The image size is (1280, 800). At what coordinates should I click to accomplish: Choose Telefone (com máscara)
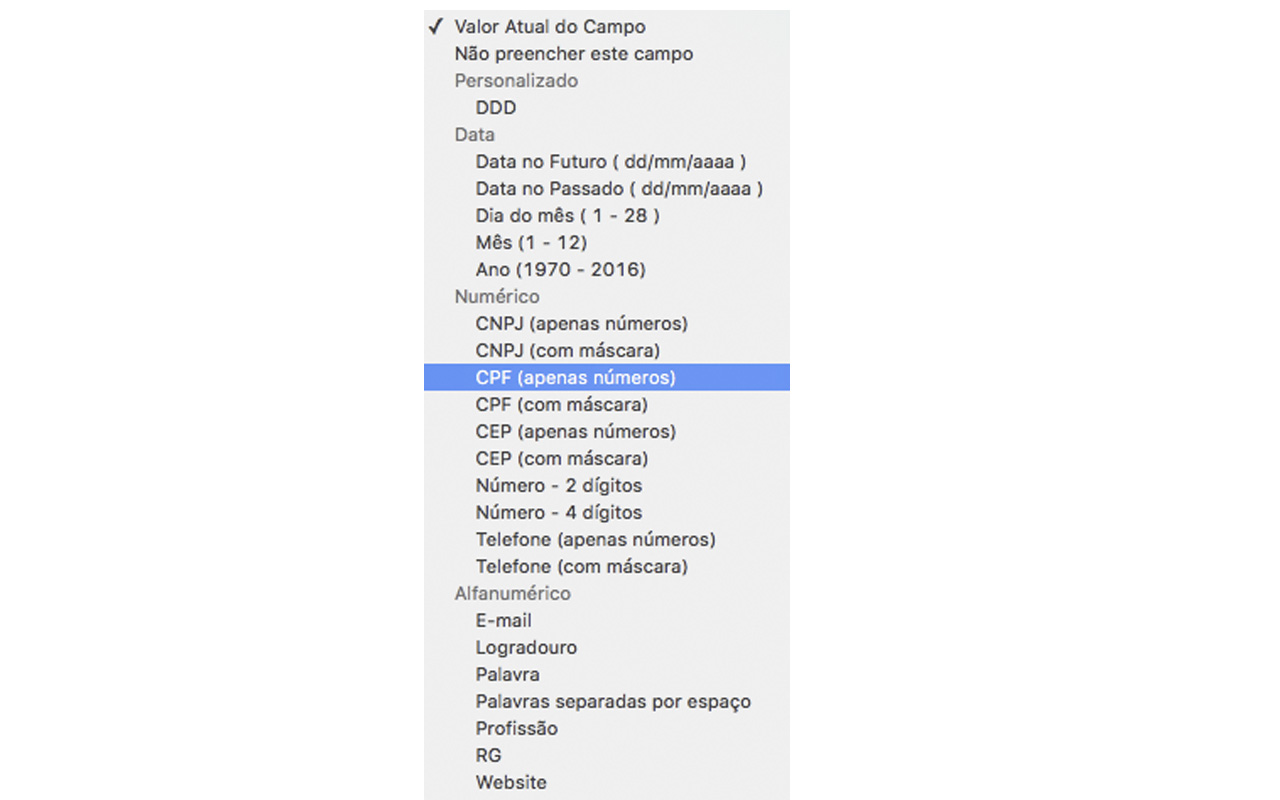tap(581, 567)
